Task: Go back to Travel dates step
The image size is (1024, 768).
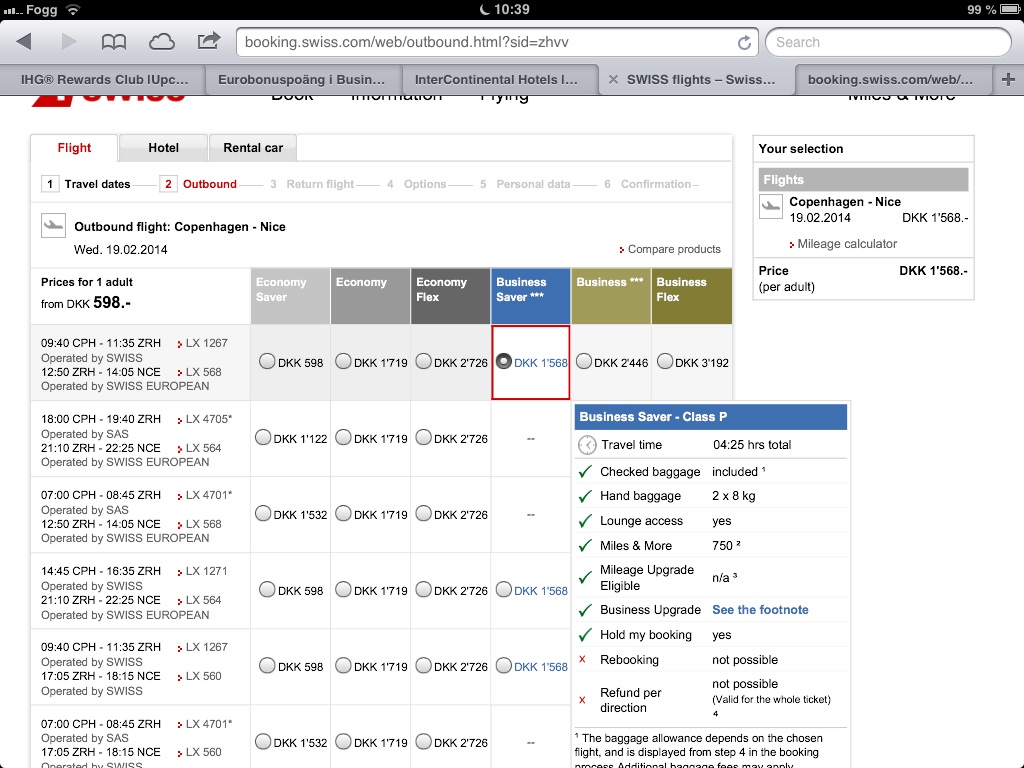Action: pyautogui.click(x=97, y=184)
